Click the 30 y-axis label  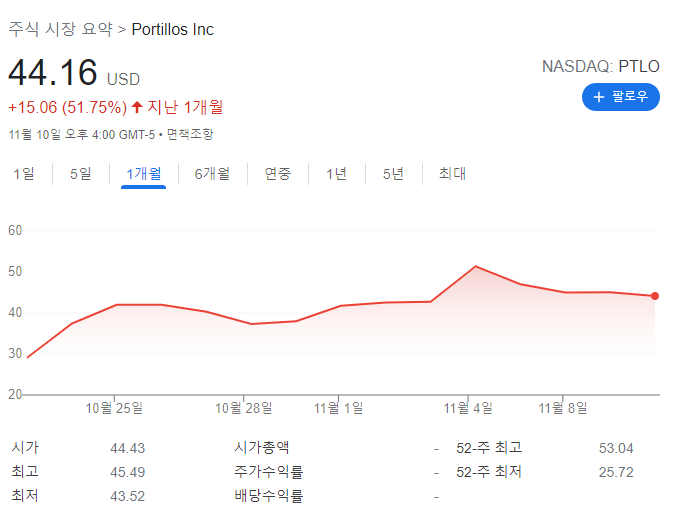15,353
